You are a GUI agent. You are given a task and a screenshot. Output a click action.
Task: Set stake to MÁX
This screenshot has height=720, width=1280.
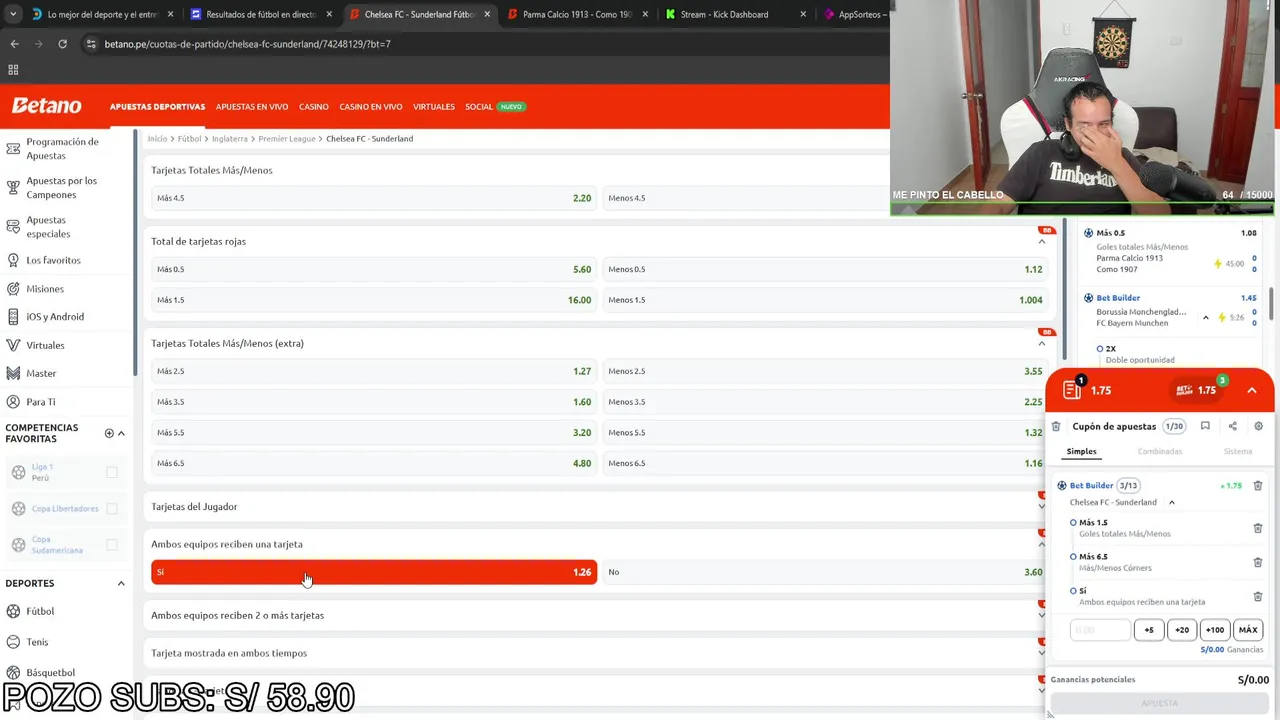(x=1248, y=630)
